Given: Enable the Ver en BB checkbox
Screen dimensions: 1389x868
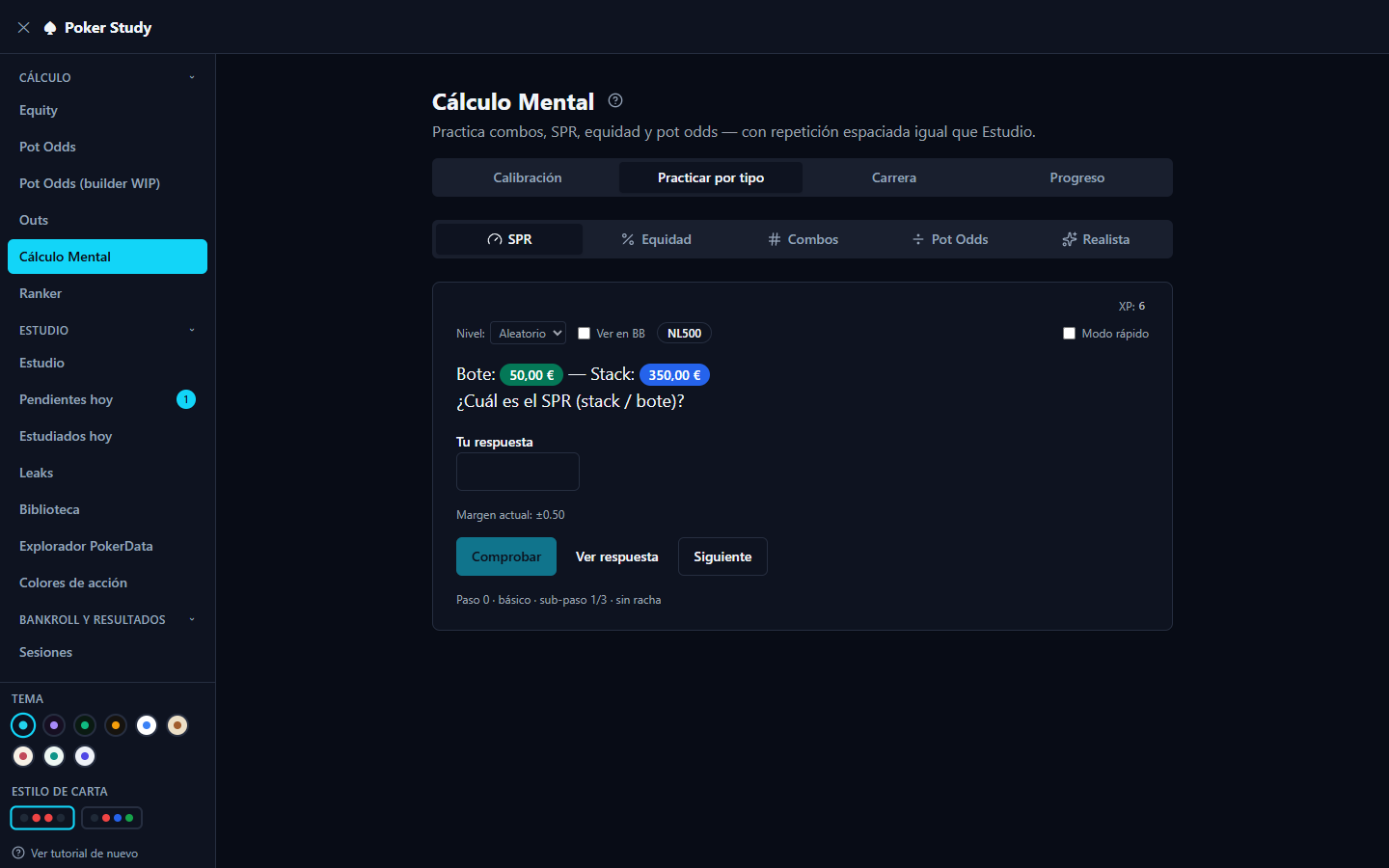Looking at the screenshot, I should [x=584, y=334].
